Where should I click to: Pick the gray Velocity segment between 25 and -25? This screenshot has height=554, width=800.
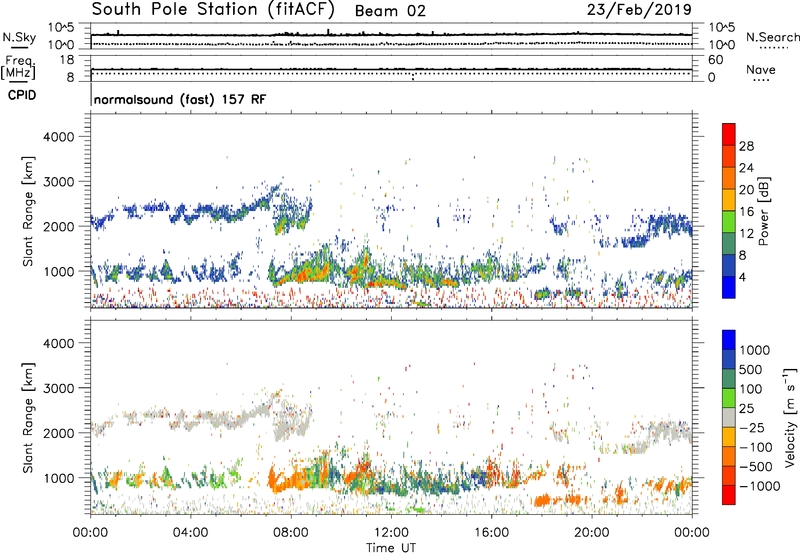click(x=729, y=418)
